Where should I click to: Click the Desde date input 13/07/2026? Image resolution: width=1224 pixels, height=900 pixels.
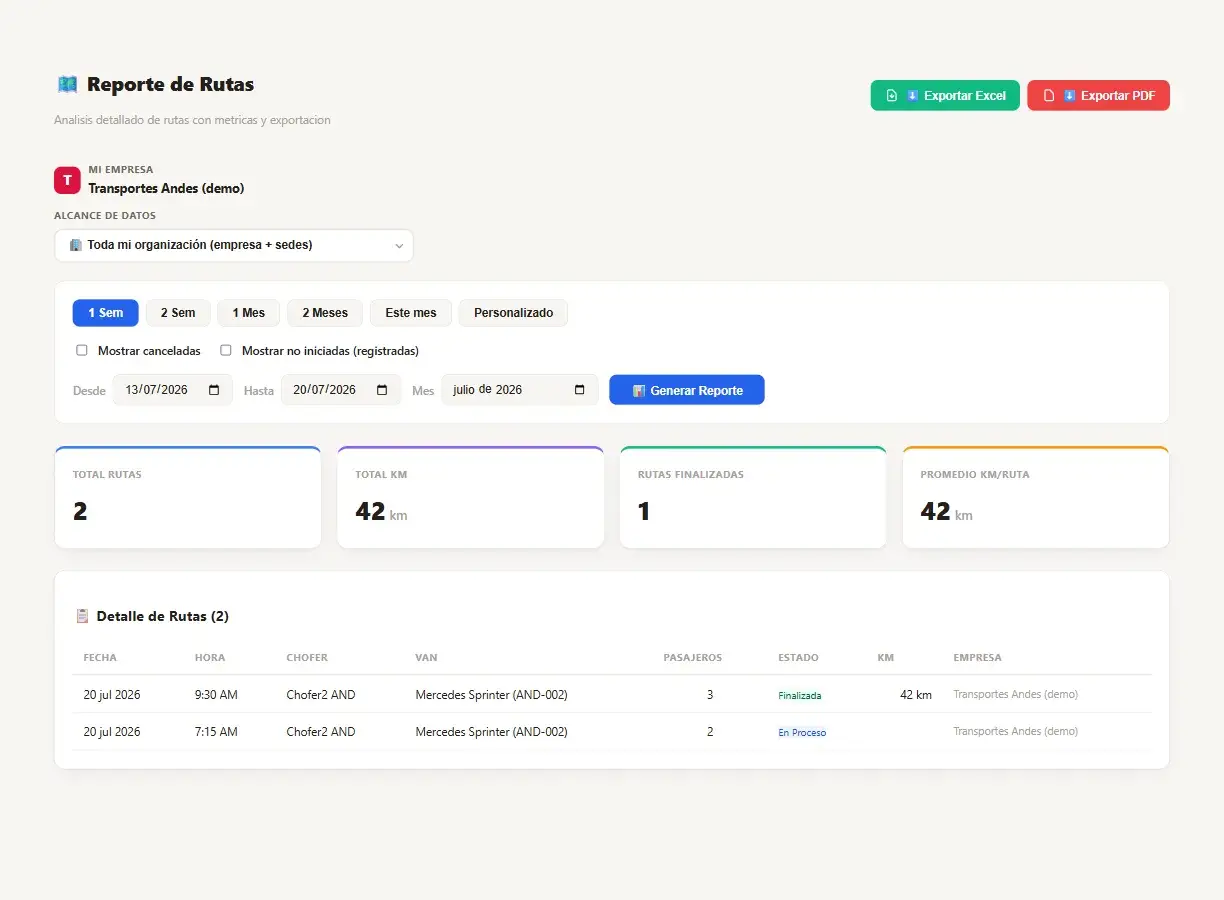click(x=172, y=390)
